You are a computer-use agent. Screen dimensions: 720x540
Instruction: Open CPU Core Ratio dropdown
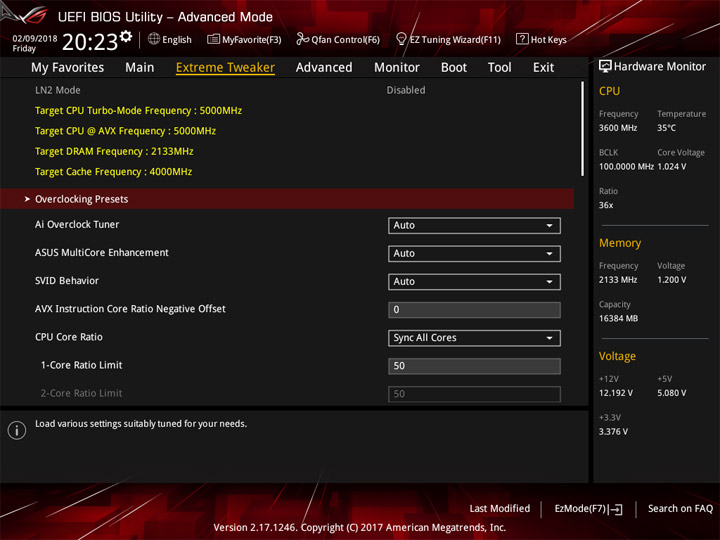pos(474,338)
